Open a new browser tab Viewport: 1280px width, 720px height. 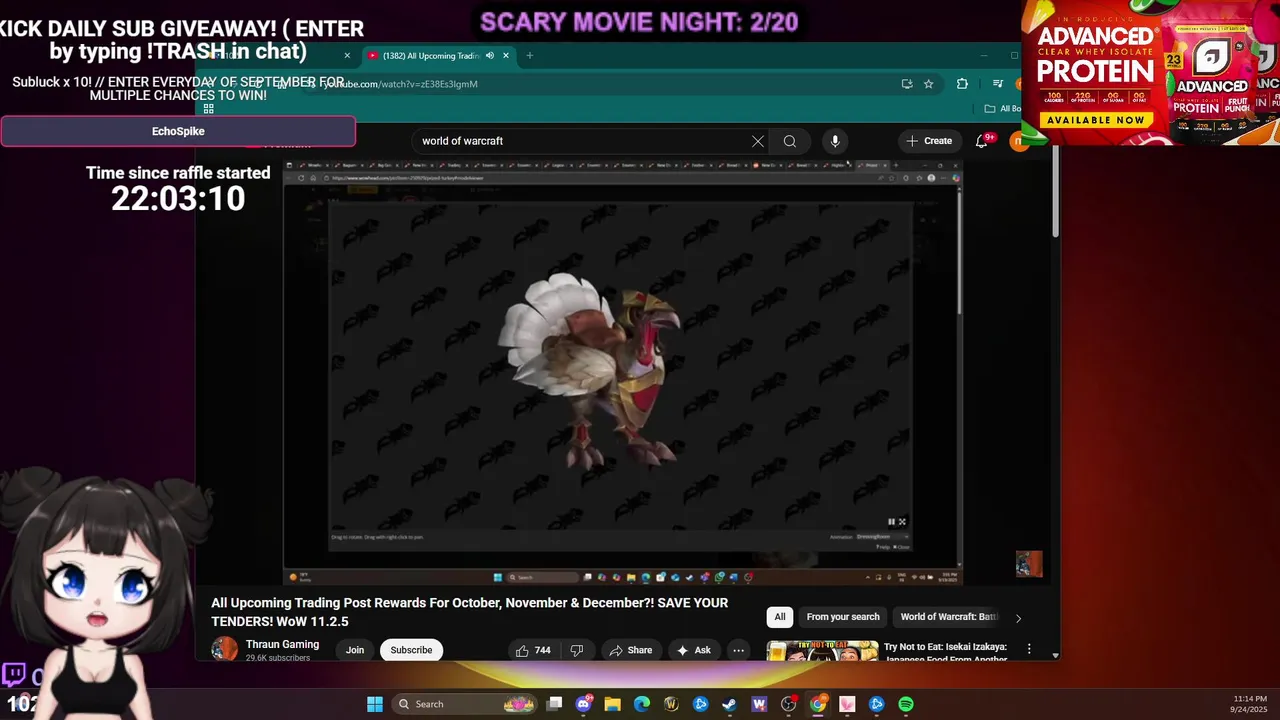point(529,56)
